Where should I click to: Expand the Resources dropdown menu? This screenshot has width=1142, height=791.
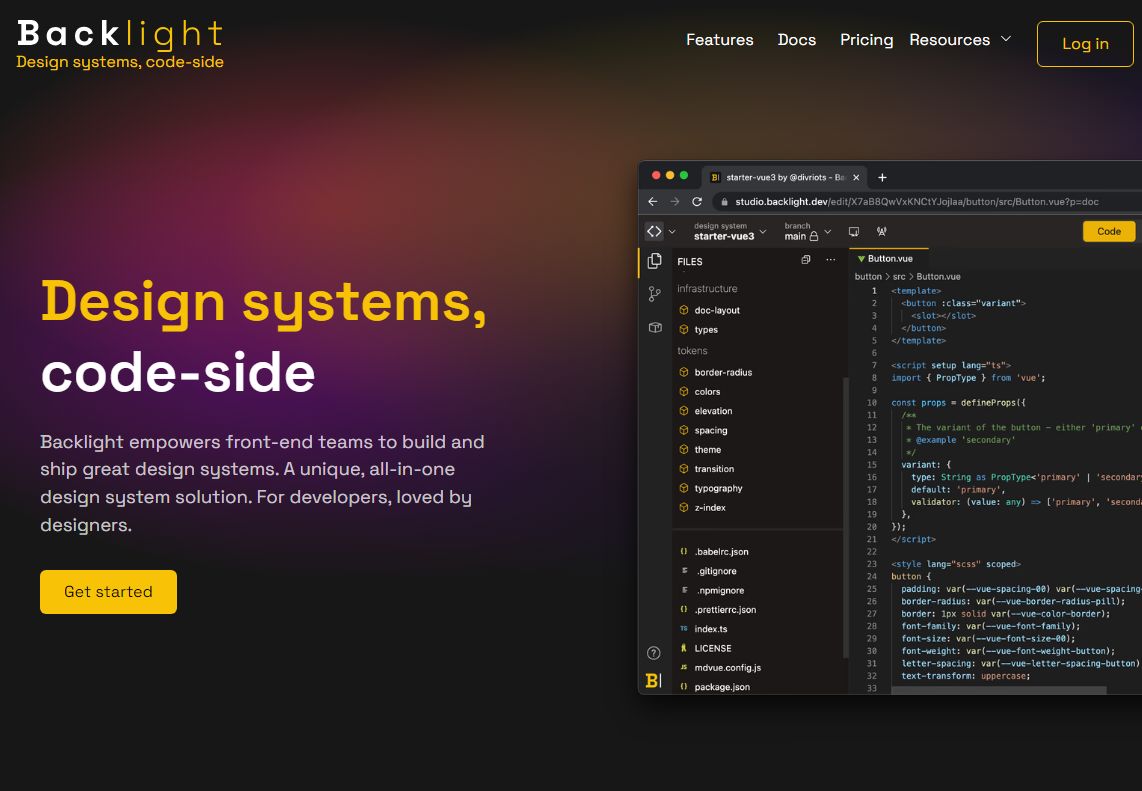coord(960,40)
